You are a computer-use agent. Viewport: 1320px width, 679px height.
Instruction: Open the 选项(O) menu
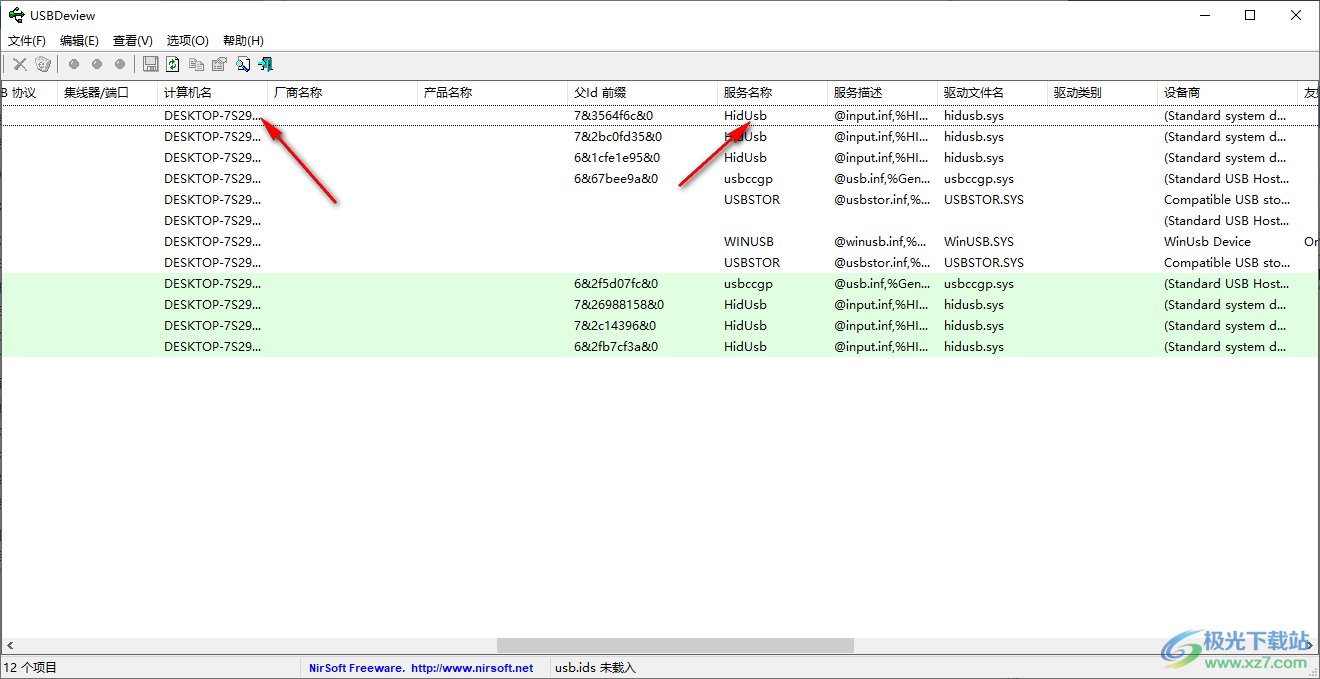(186, 40)
